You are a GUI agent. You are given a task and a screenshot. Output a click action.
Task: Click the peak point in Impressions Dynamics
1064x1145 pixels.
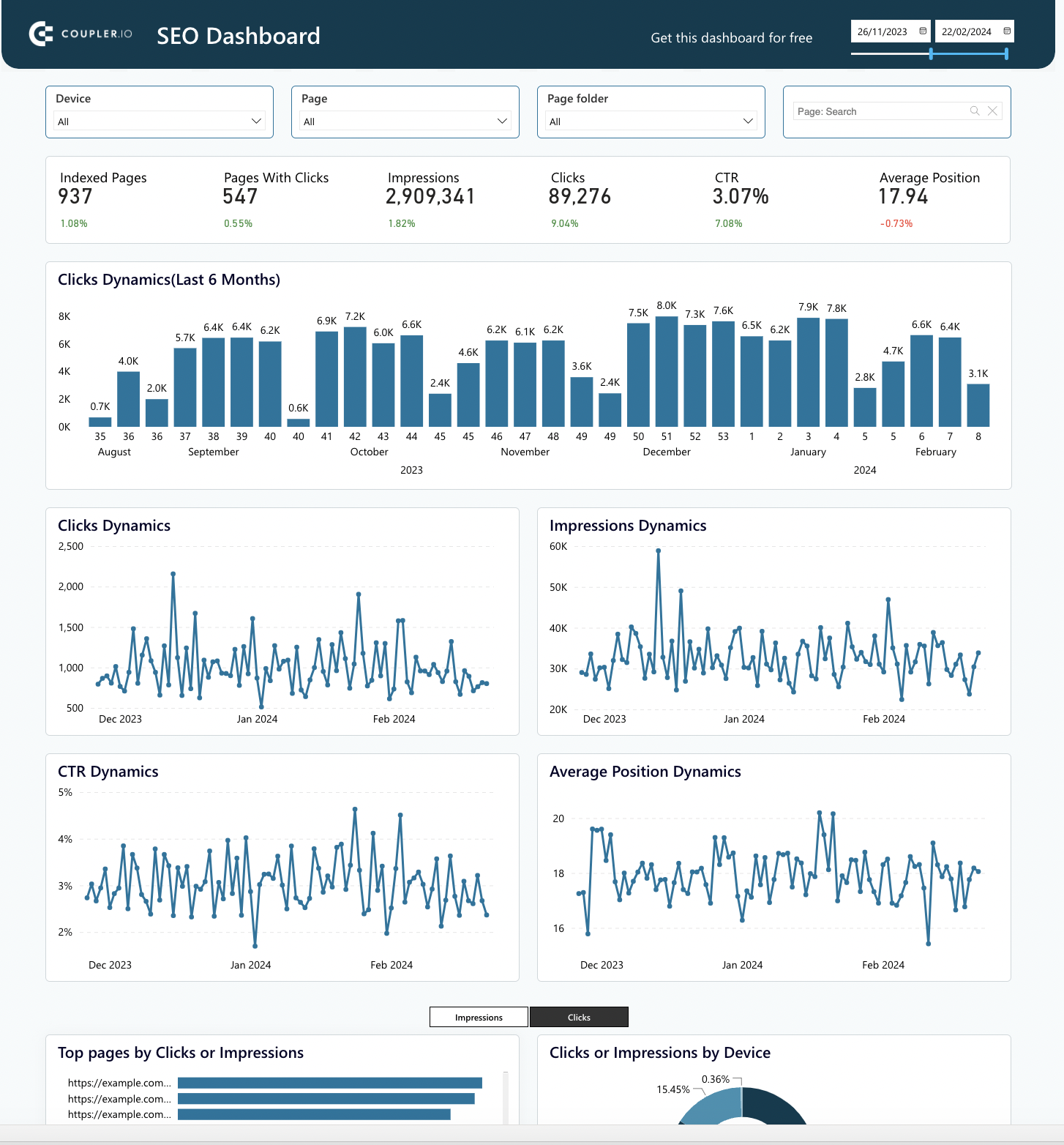pos(658,550)
